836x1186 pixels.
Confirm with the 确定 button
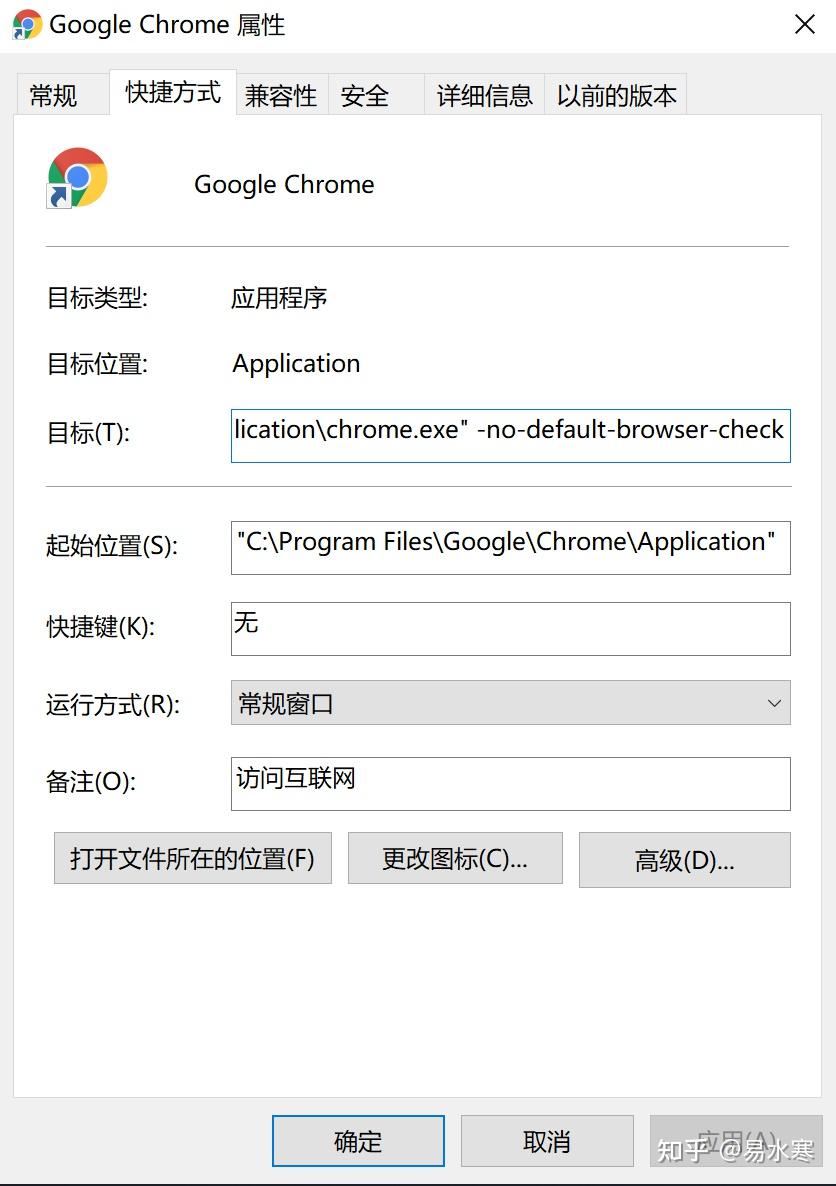point(358,1141)
